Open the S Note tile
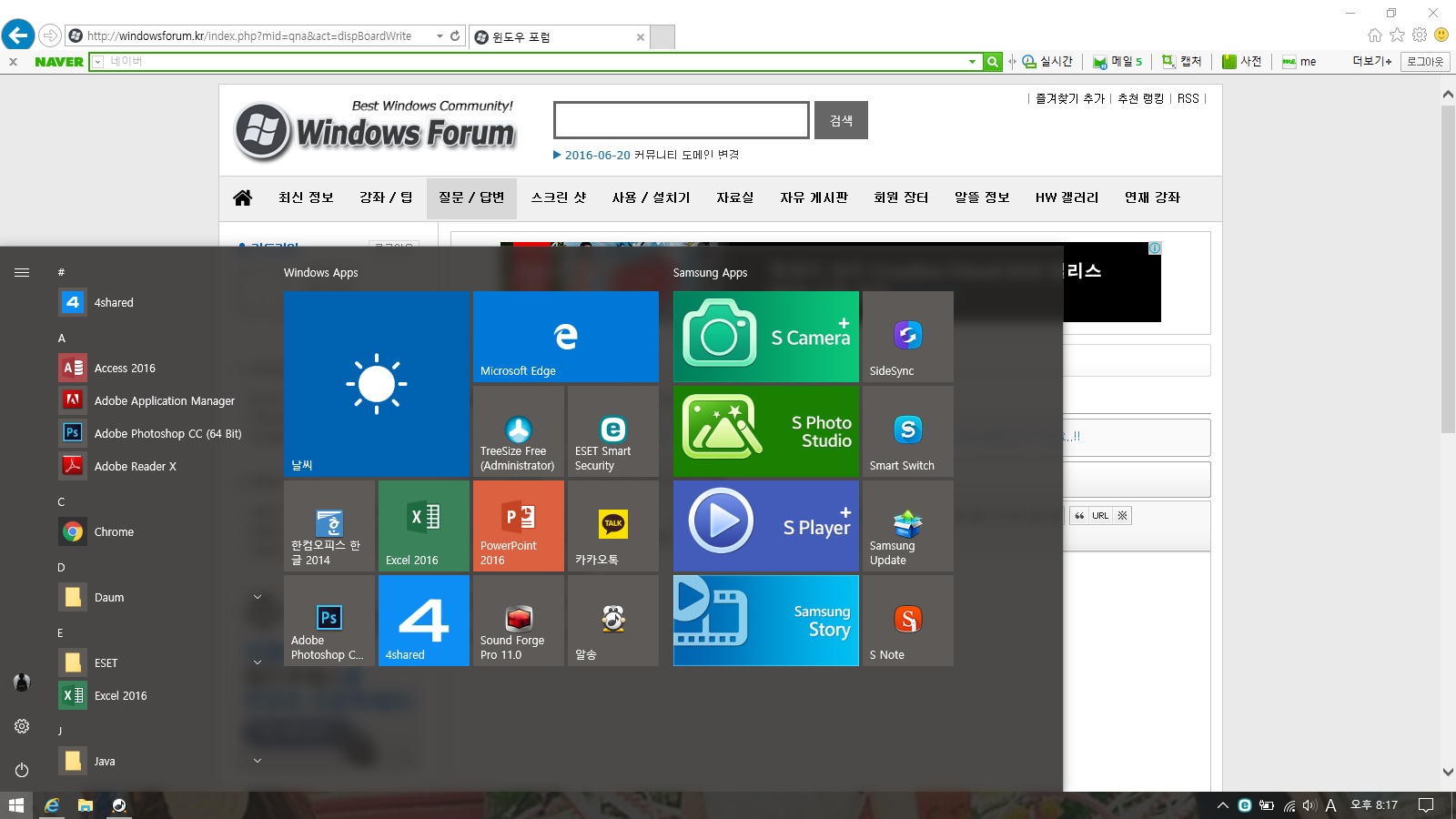Viewport: 1456px width, 819px height. click(907, 621)
